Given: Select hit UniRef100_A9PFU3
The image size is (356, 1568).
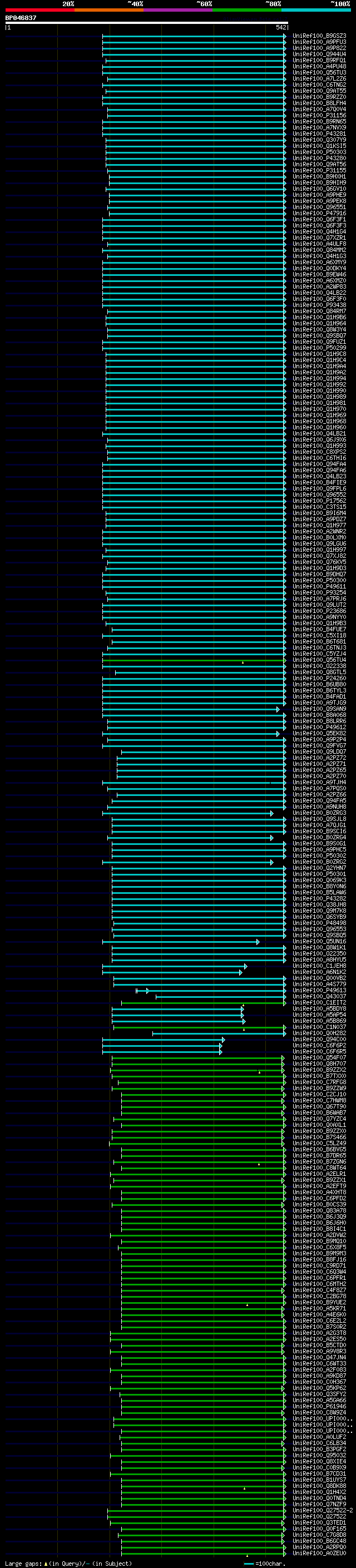Looking at the screenshot, I should (319, 42).
